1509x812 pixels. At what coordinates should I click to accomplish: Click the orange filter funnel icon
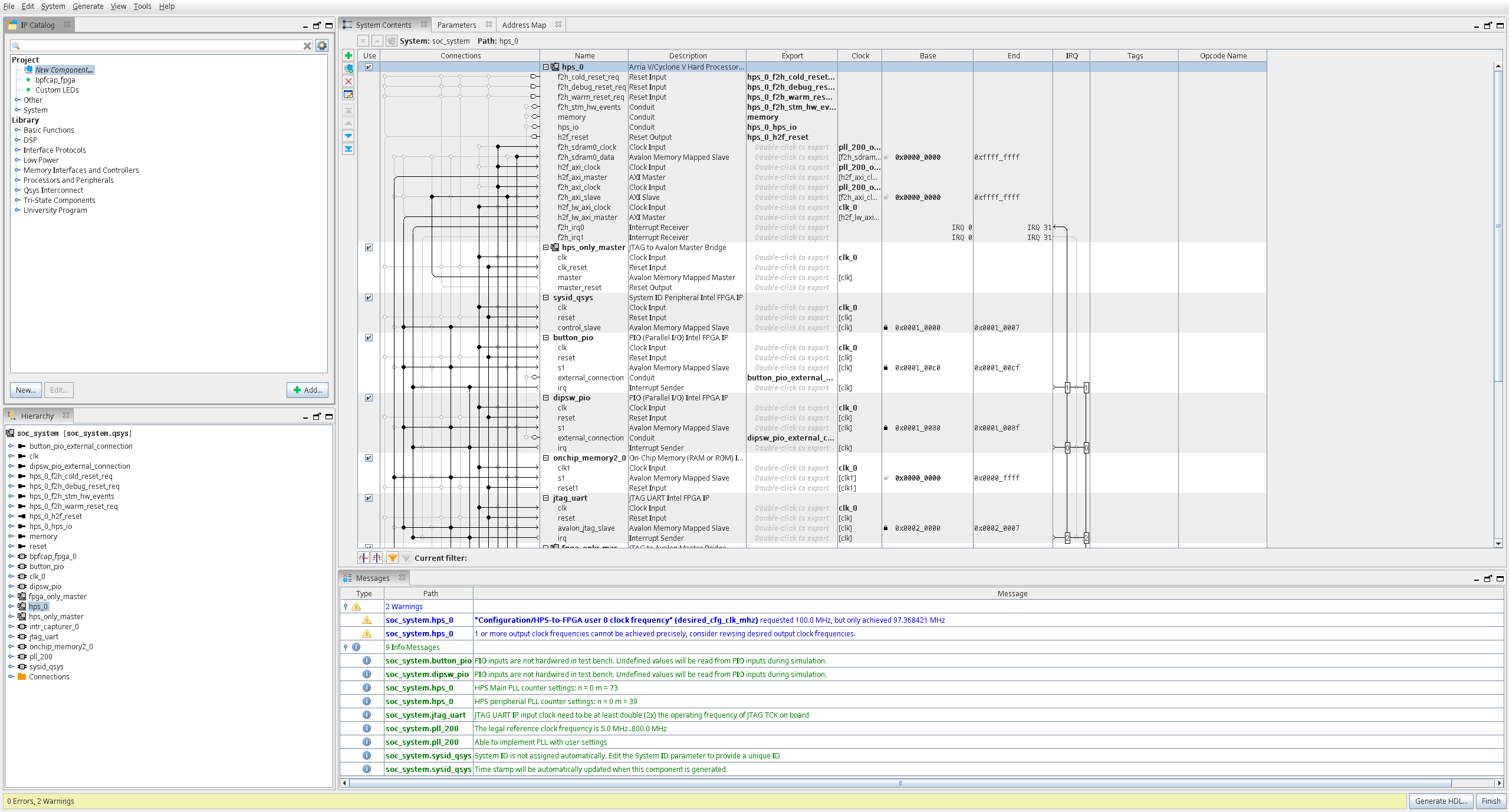pos(392,558)
